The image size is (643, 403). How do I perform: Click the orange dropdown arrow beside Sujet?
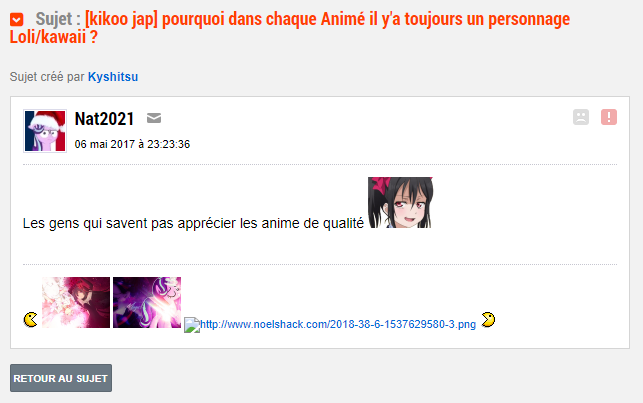pyautogui.click(x=17, y=20)
